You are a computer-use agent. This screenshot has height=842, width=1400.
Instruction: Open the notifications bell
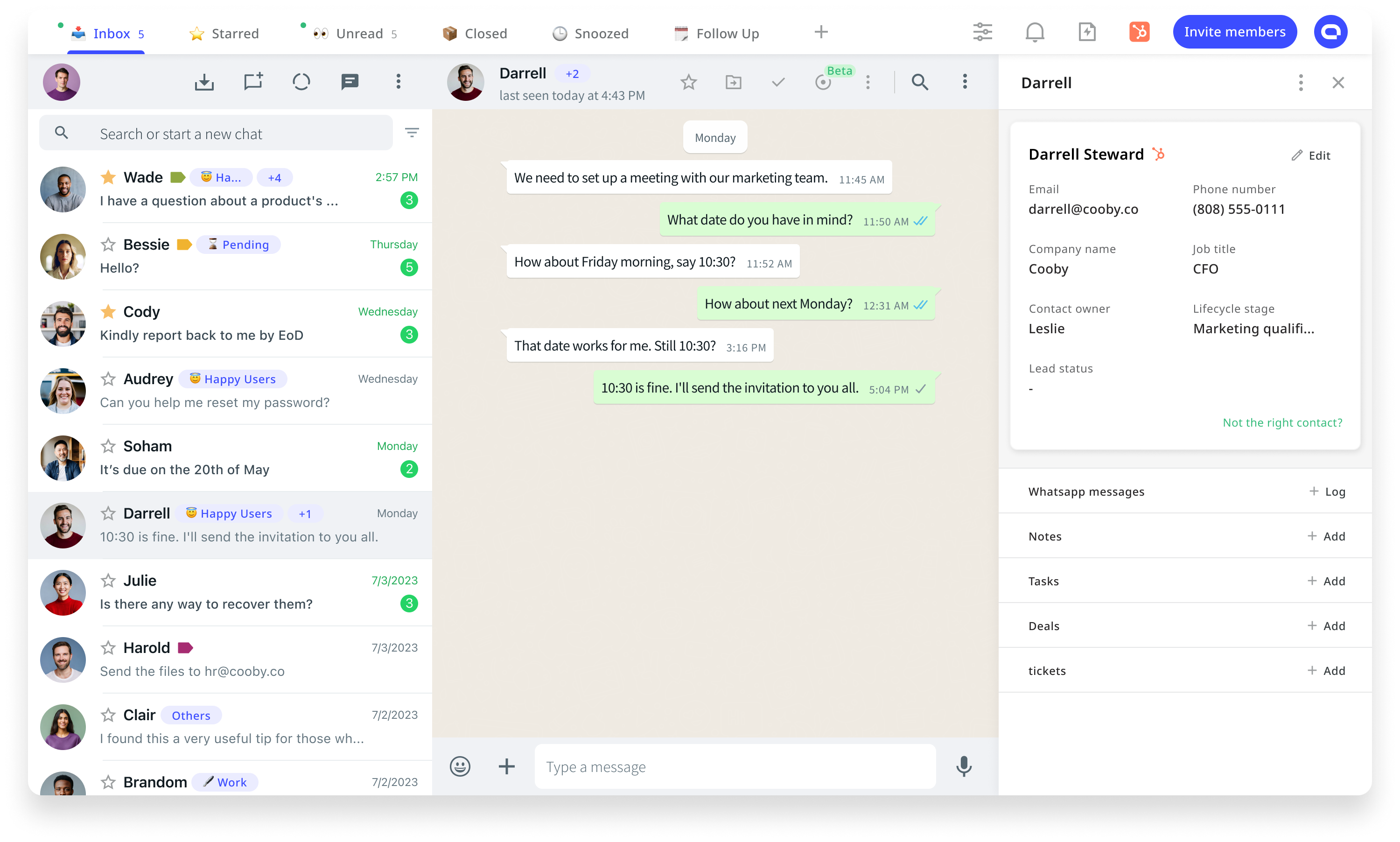point(1035,32)
